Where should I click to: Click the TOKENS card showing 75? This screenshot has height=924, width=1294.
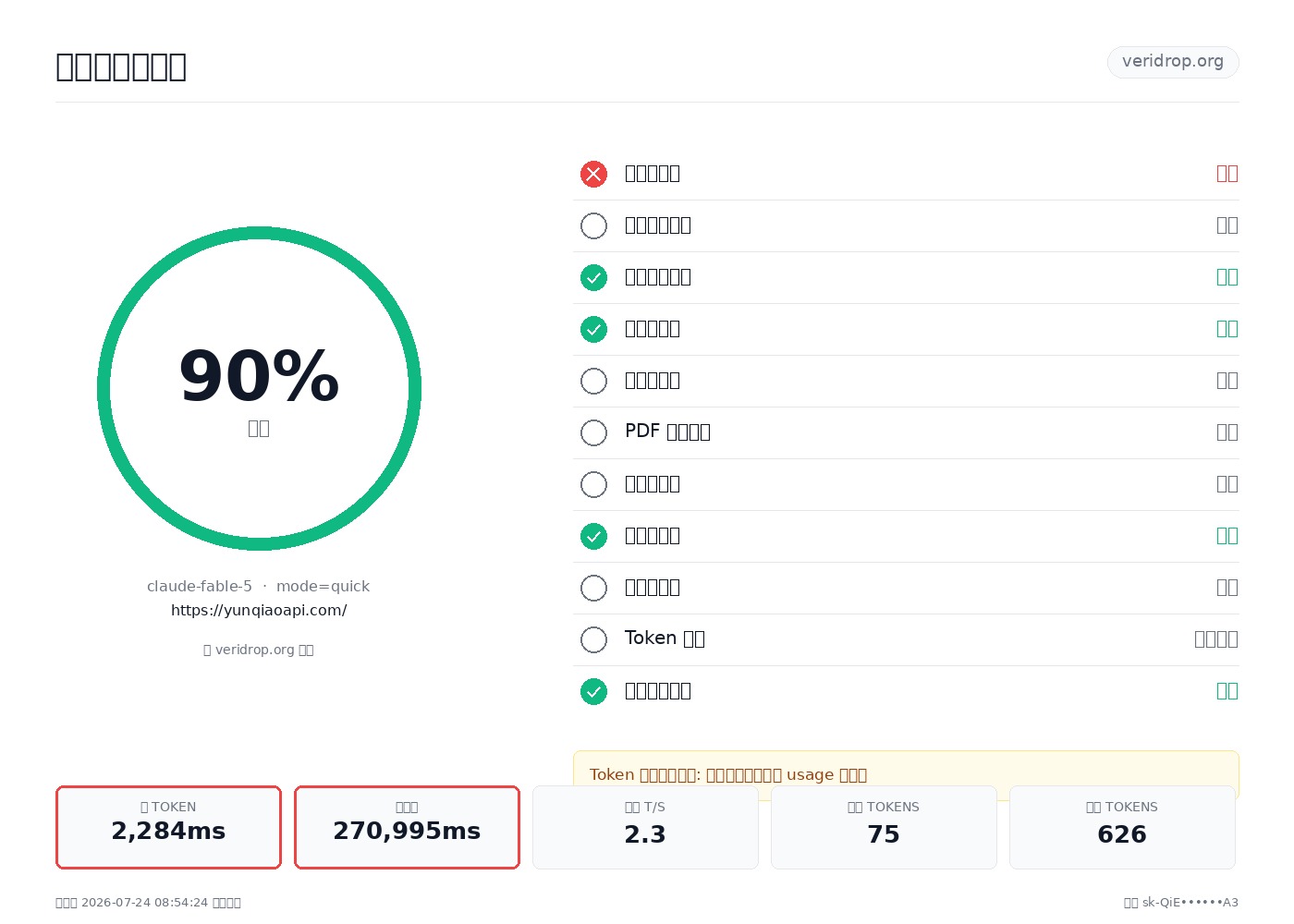[x=884, y=827]
